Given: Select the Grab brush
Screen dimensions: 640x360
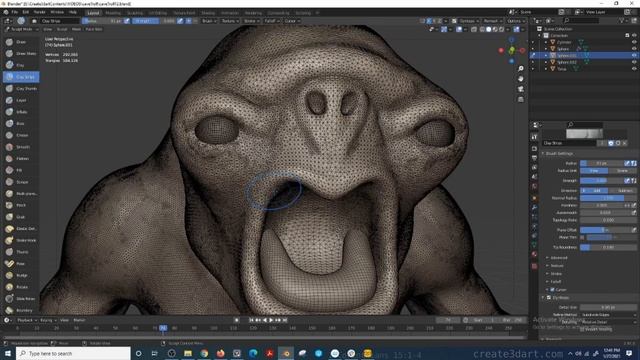Looking at the screenshot, I should pyautogui.click(x=21, y=217).
